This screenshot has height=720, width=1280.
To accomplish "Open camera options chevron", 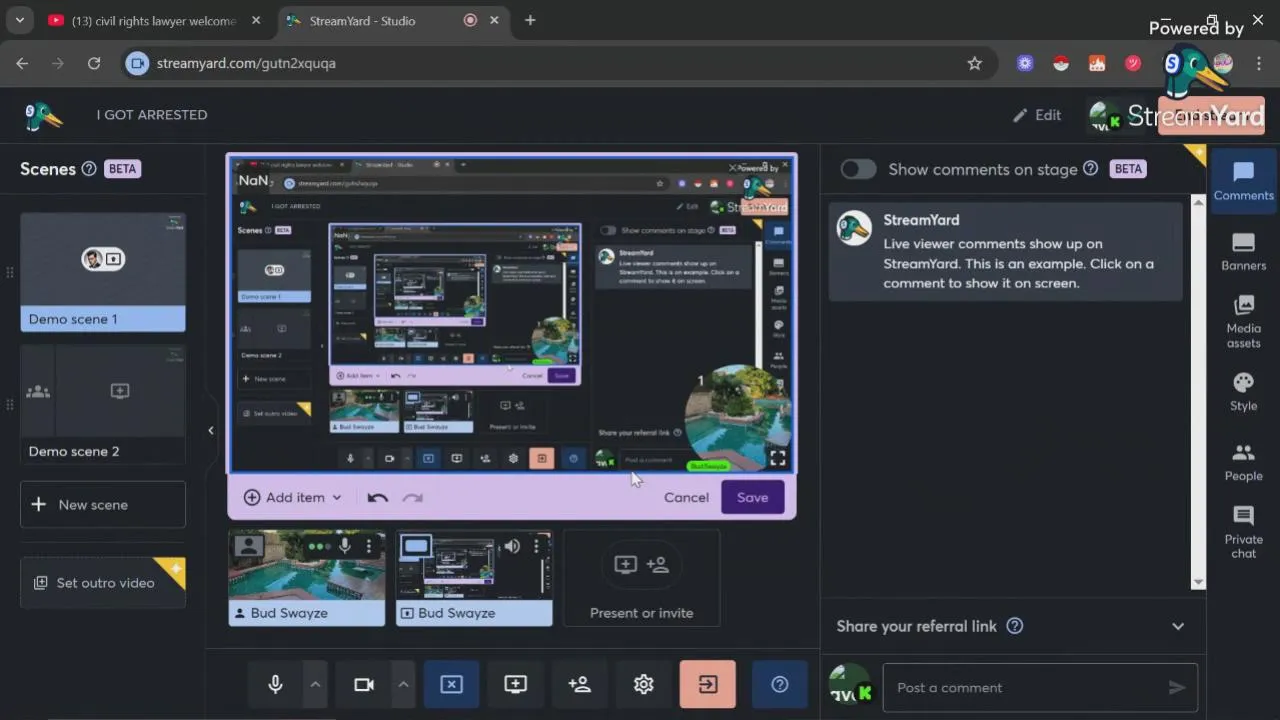I will pyautogui.click(x=403, y=685).
